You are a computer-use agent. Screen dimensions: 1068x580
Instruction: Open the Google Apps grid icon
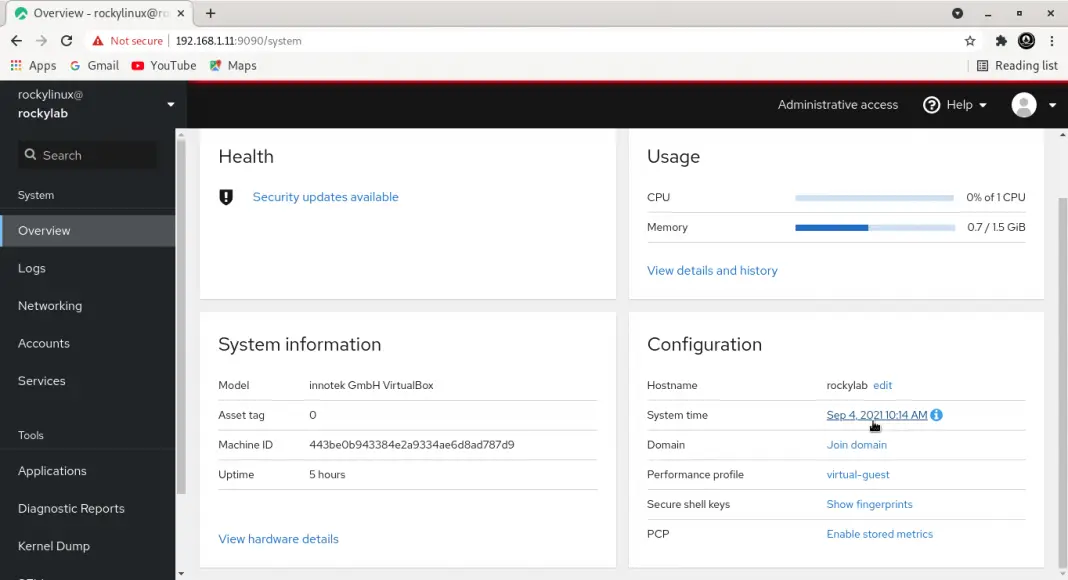[16, 65]
